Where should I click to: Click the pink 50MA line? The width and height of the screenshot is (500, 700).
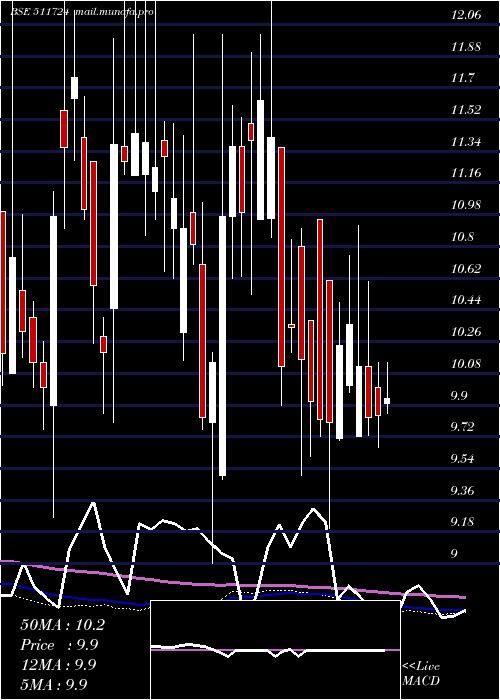pyautogui.click(x=232, y=585)
